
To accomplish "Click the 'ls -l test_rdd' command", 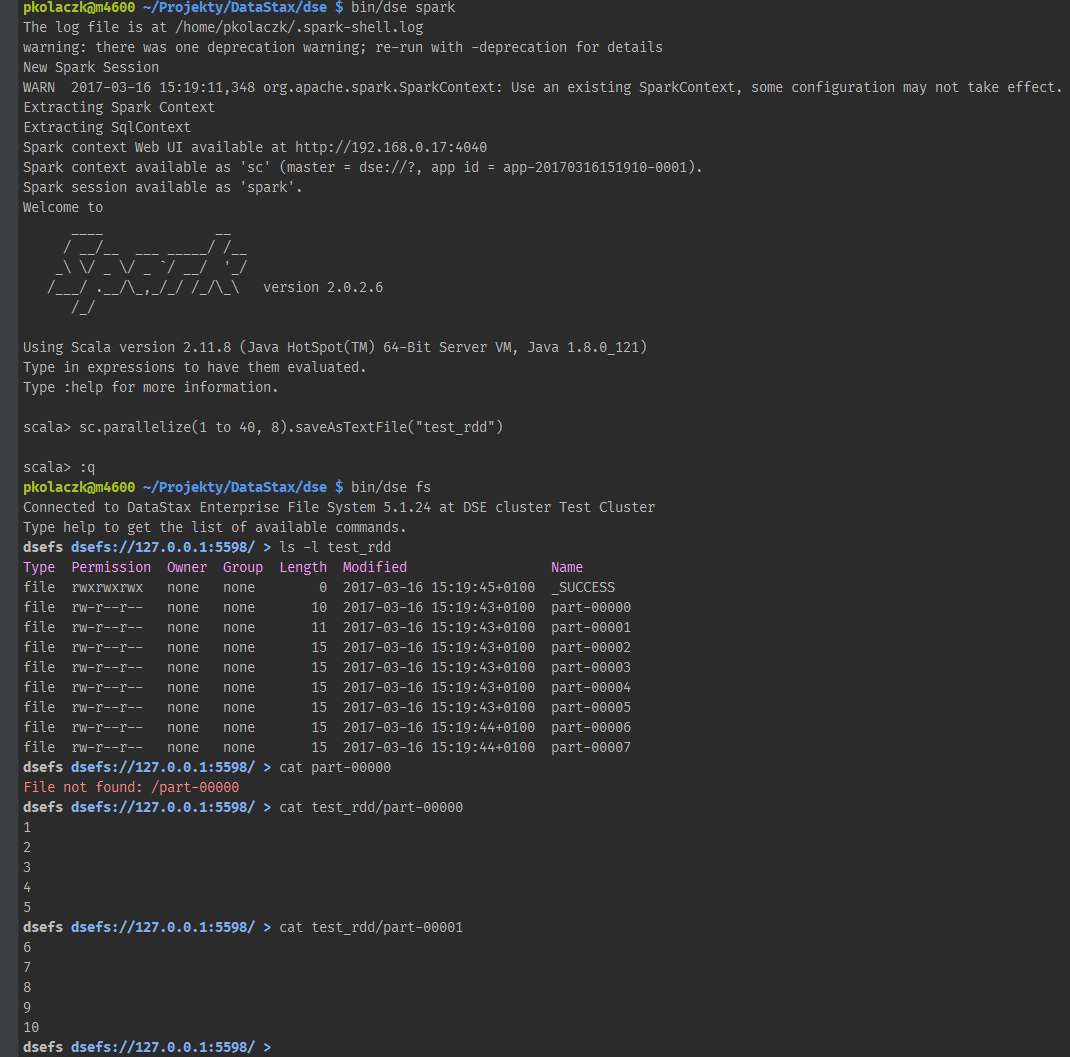I will pyautogui.click(x=335, y=547).
